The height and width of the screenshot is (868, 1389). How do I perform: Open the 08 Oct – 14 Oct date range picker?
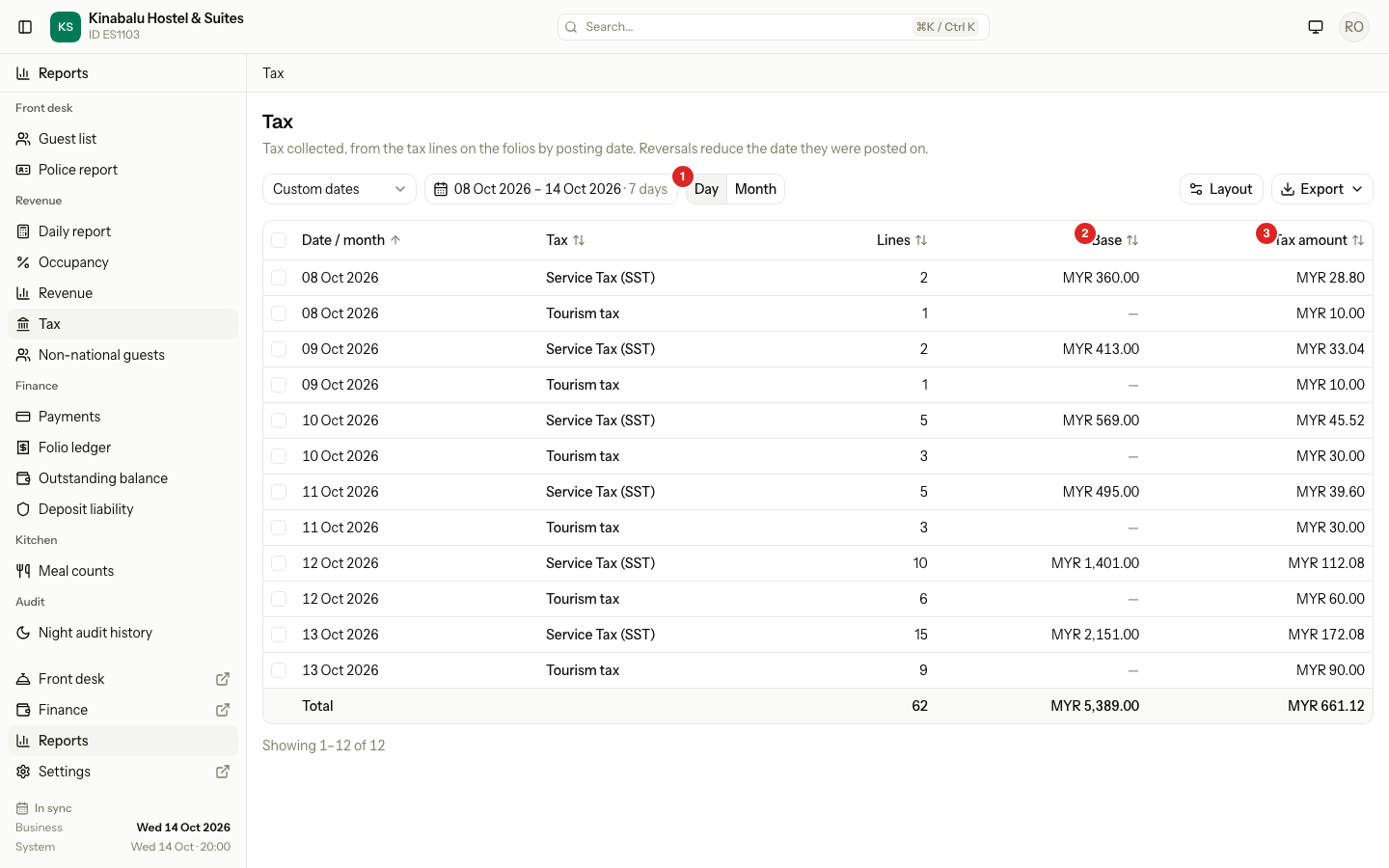click(551, 189)
